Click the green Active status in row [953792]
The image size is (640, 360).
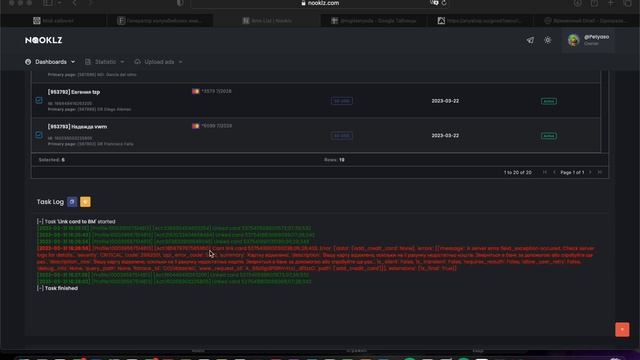pos(549,101)
